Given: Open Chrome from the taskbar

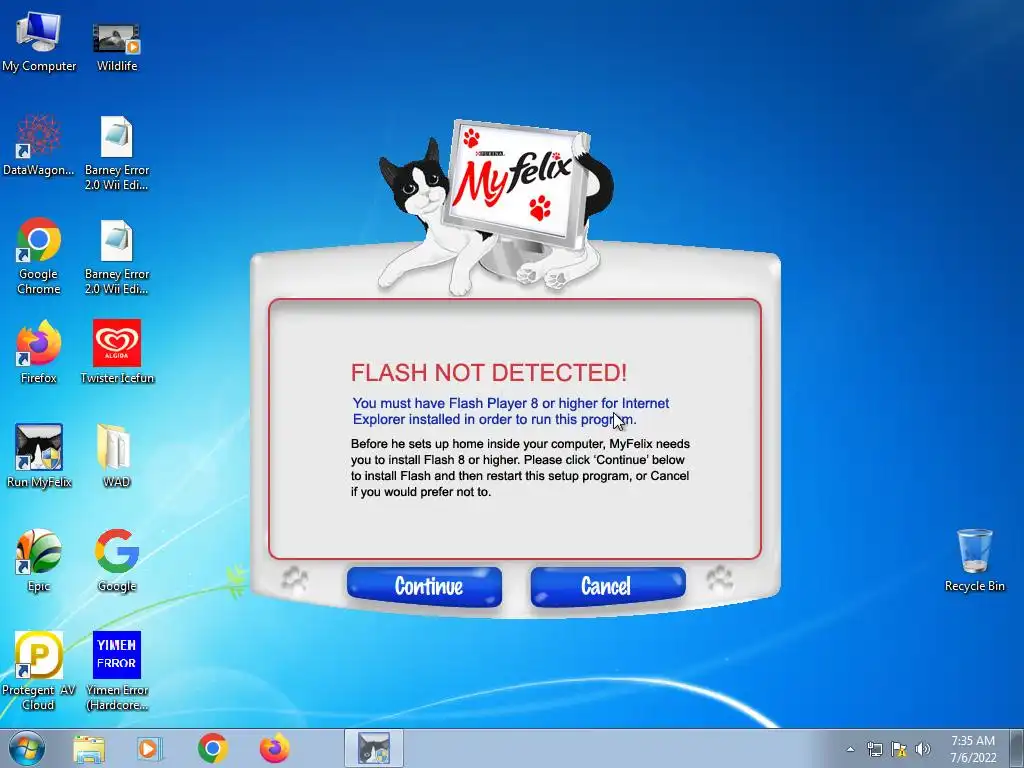Looking at the screenshot, I should pos(212,748).
